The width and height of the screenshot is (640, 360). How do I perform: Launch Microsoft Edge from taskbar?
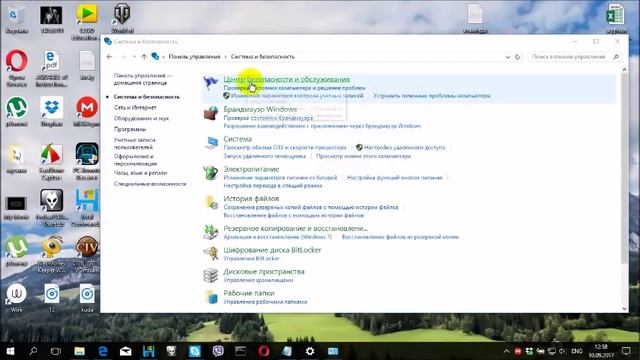(x=102, y=351)
